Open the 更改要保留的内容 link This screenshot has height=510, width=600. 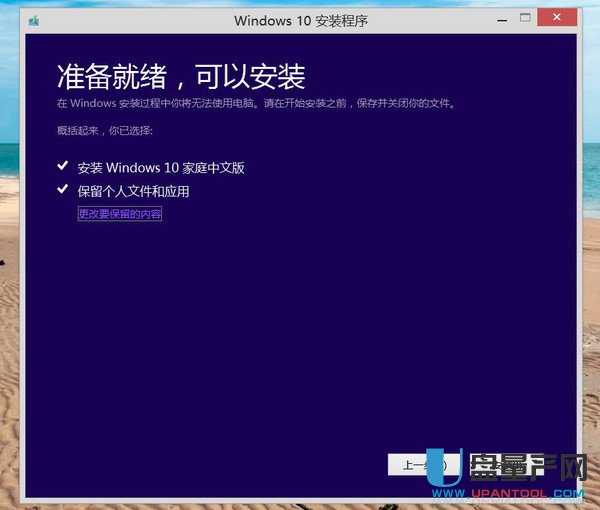click(119, 214)
